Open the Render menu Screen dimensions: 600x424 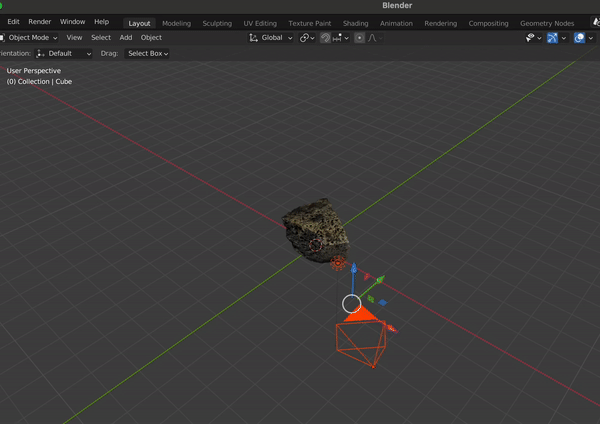[39, 22]
